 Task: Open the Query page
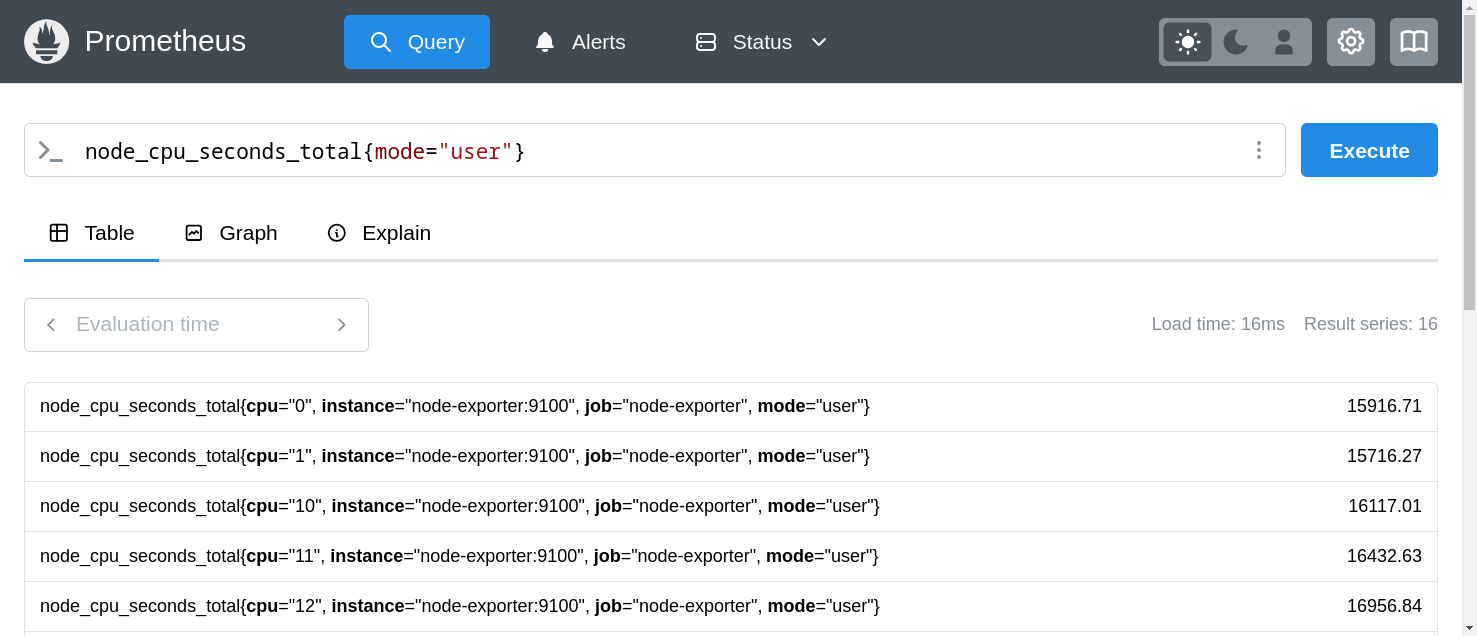(417, 42)
